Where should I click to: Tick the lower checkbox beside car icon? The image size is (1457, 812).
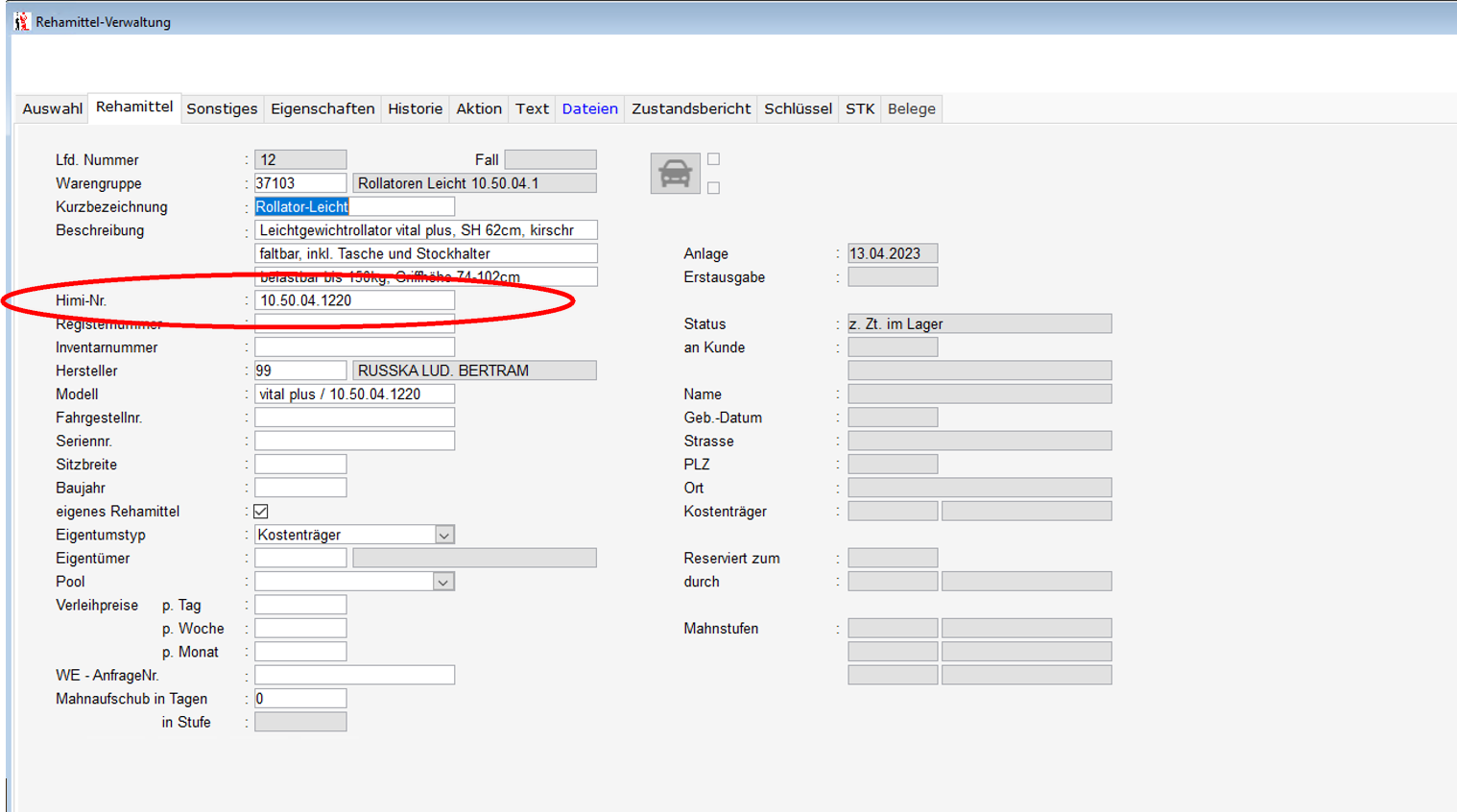click(713, 188)
